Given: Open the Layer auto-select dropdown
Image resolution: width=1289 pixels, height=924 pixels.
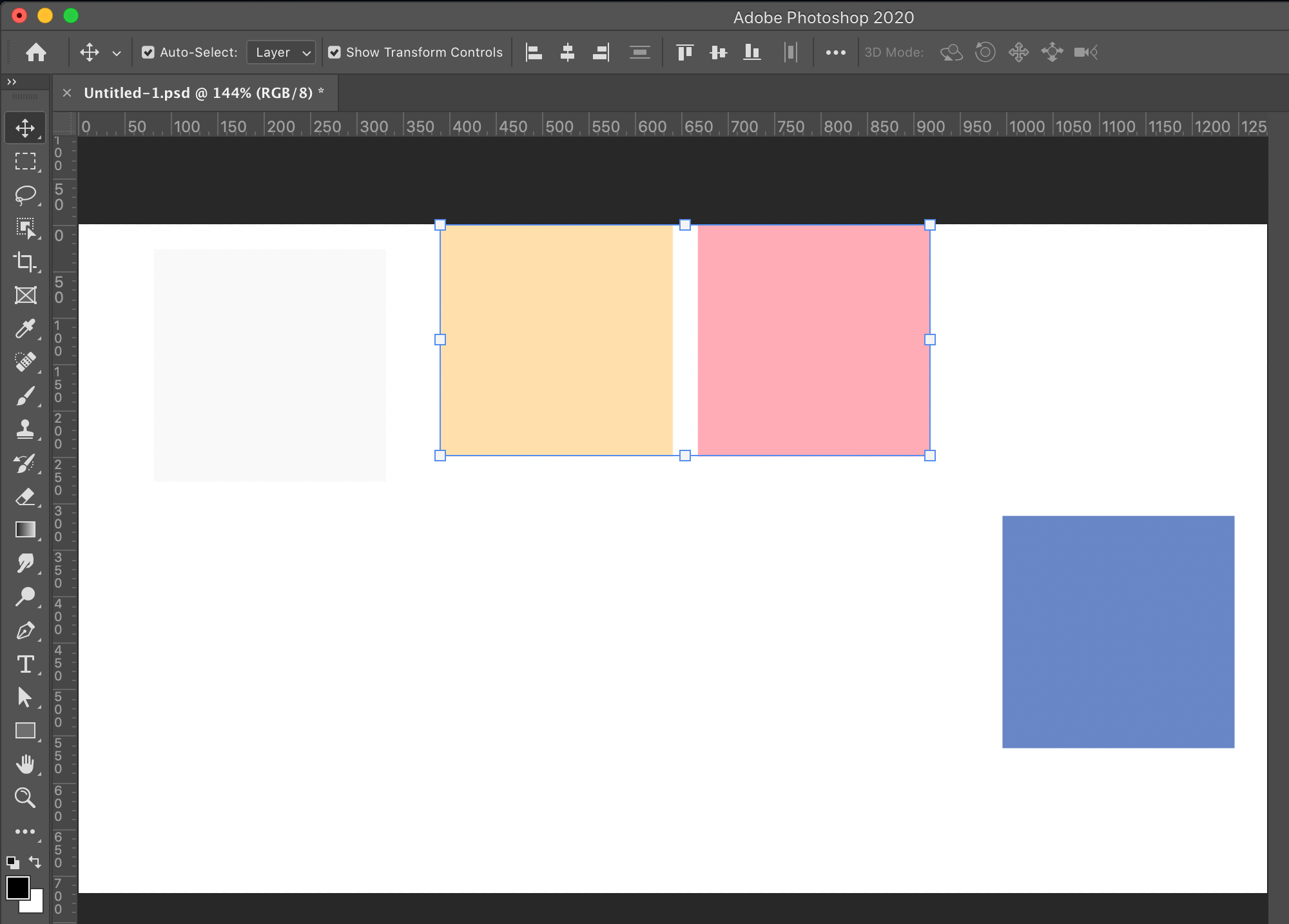Looking at the screenshot, I should [x=282, y=52].
